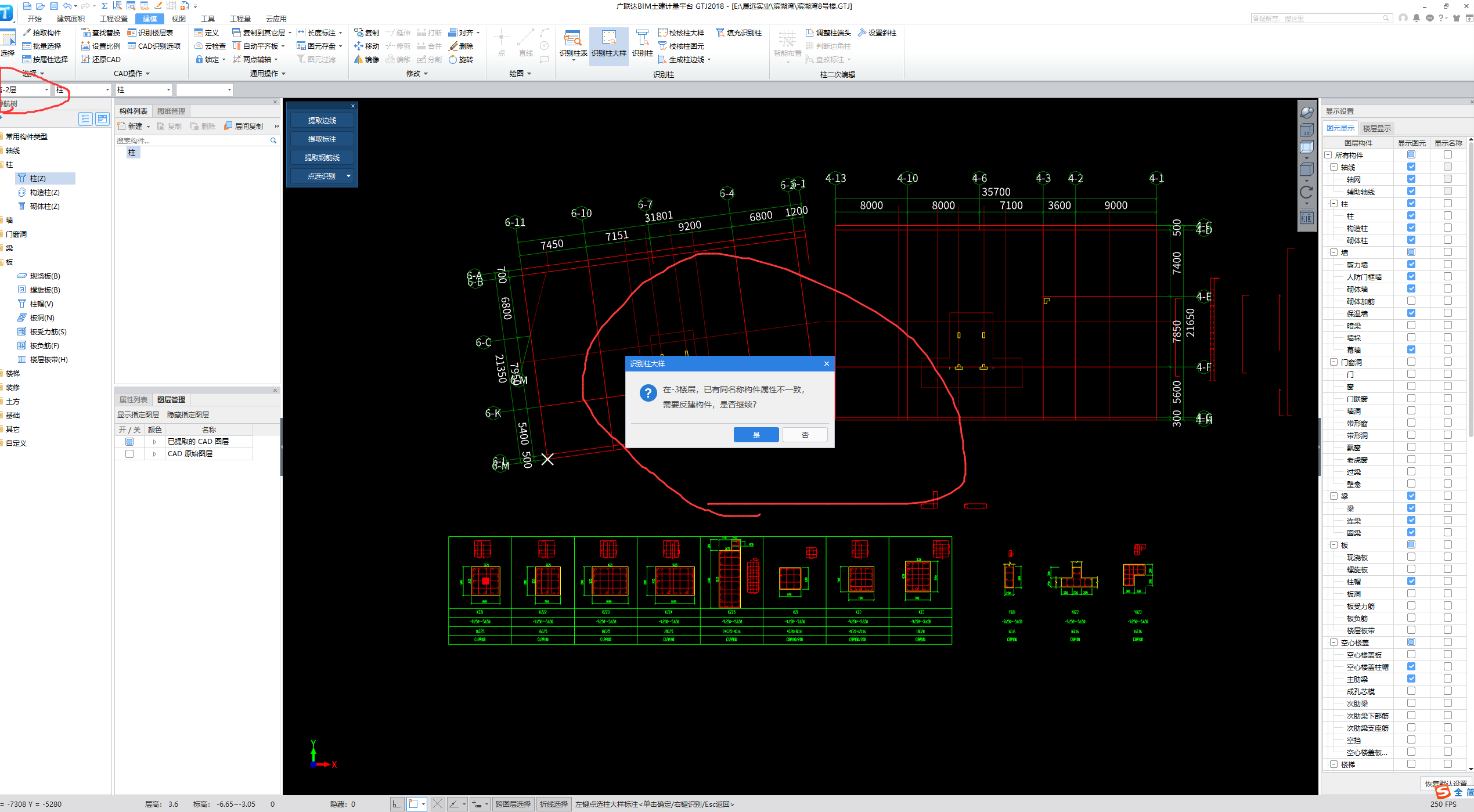Toggle 显示名称 checkbox for 所有构件

(1448, 155)
